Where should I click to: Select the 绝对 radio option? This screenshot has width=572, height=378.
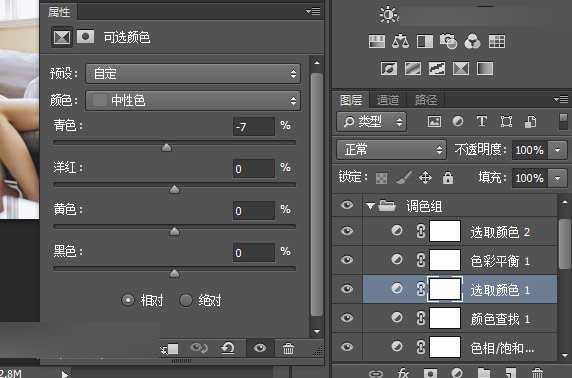[x=186, y=300]
